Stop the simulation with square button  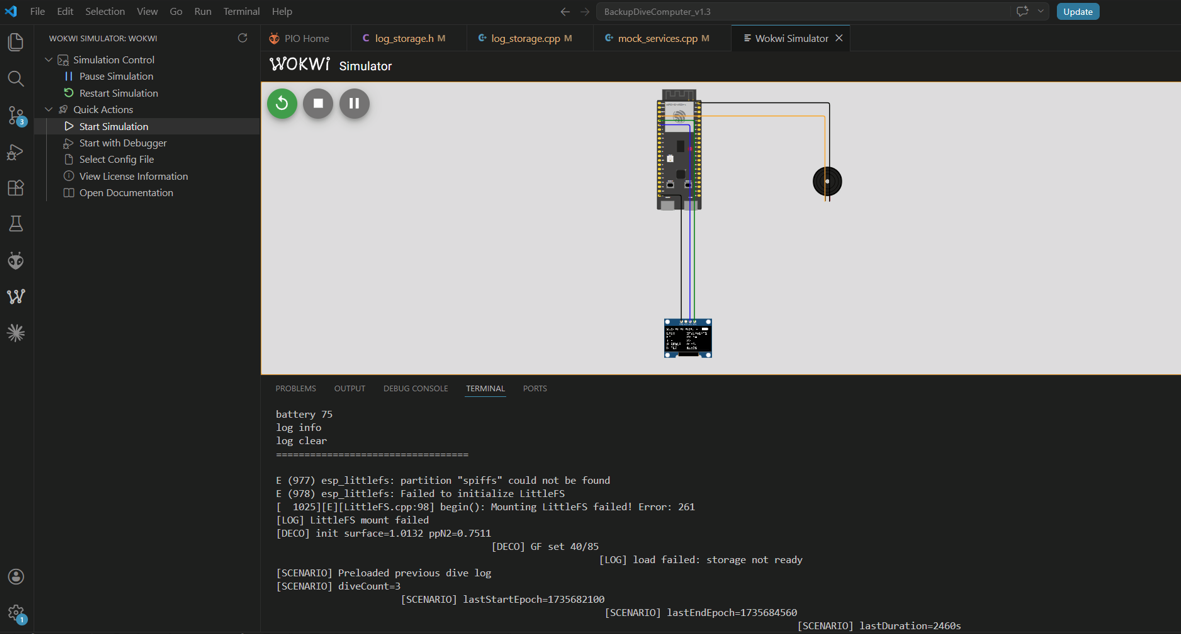(x=319, y=103)
